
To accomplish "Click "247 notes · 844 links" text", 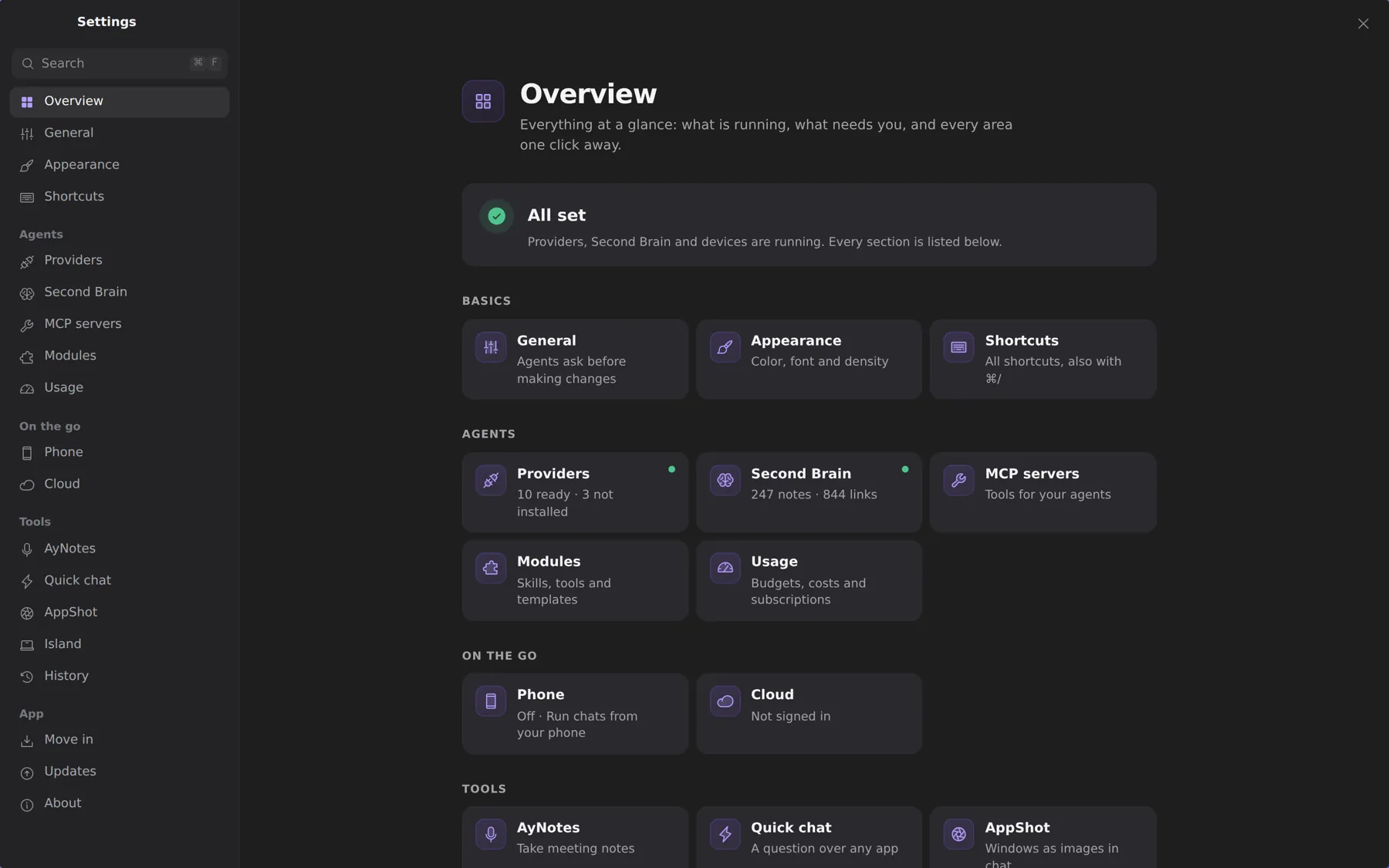I will 814,495.
